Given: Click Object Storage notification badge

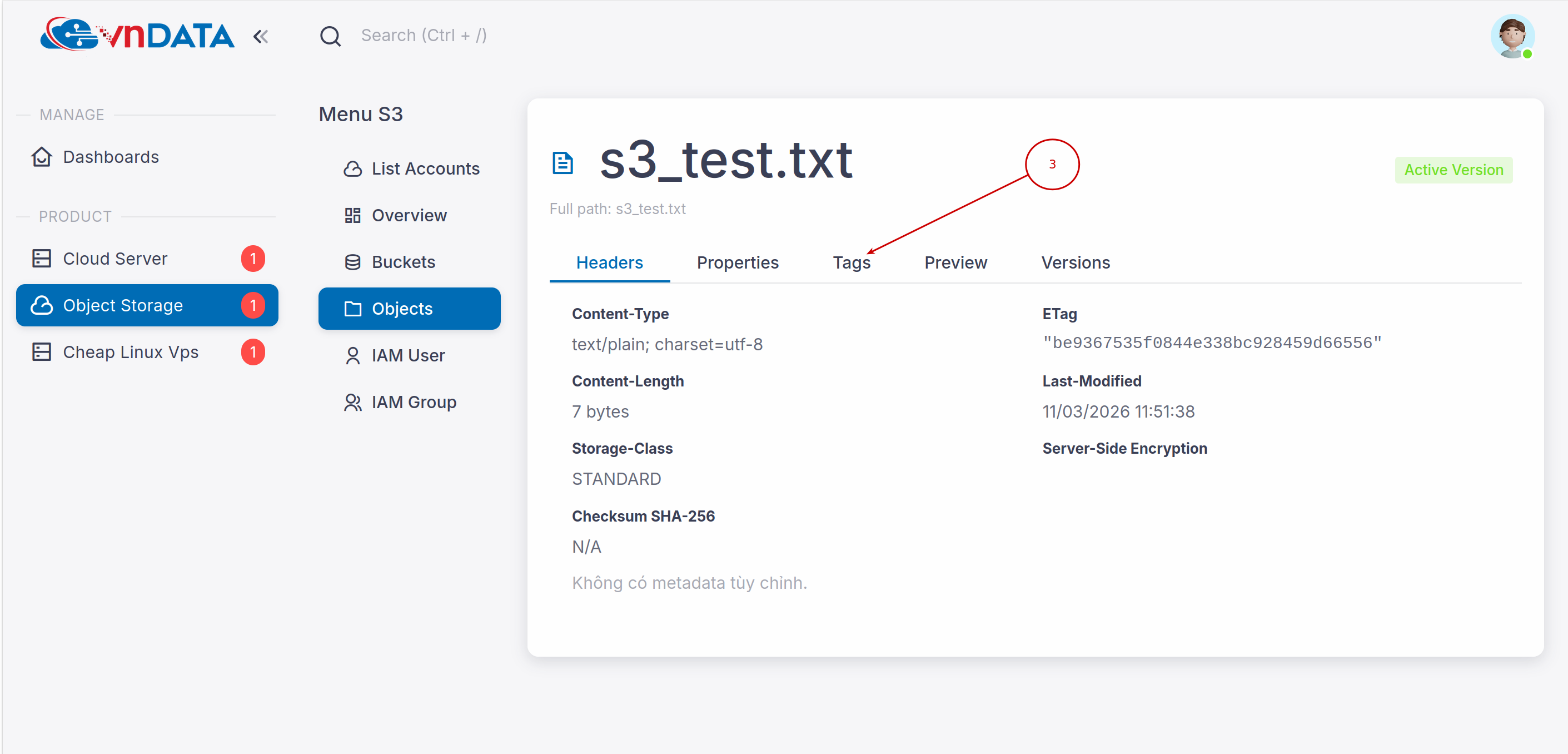Looking at the screenshot, I should tap(252, 306).
